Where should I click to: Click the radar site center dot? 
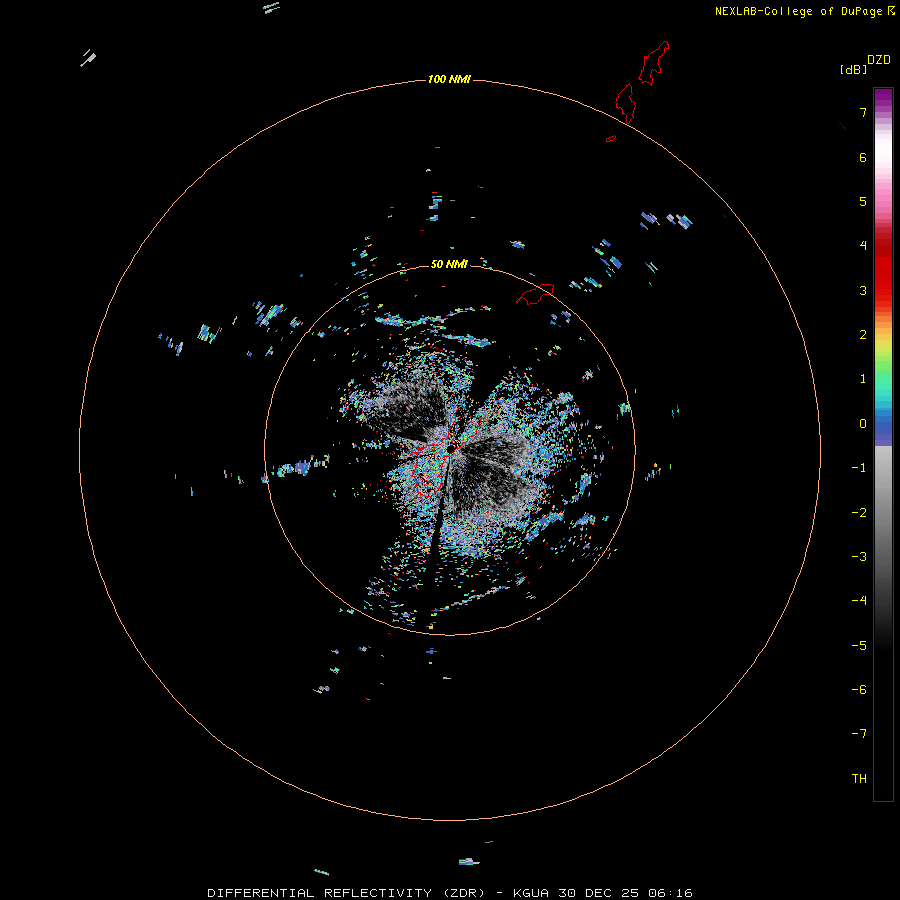(x=451, y=449)
